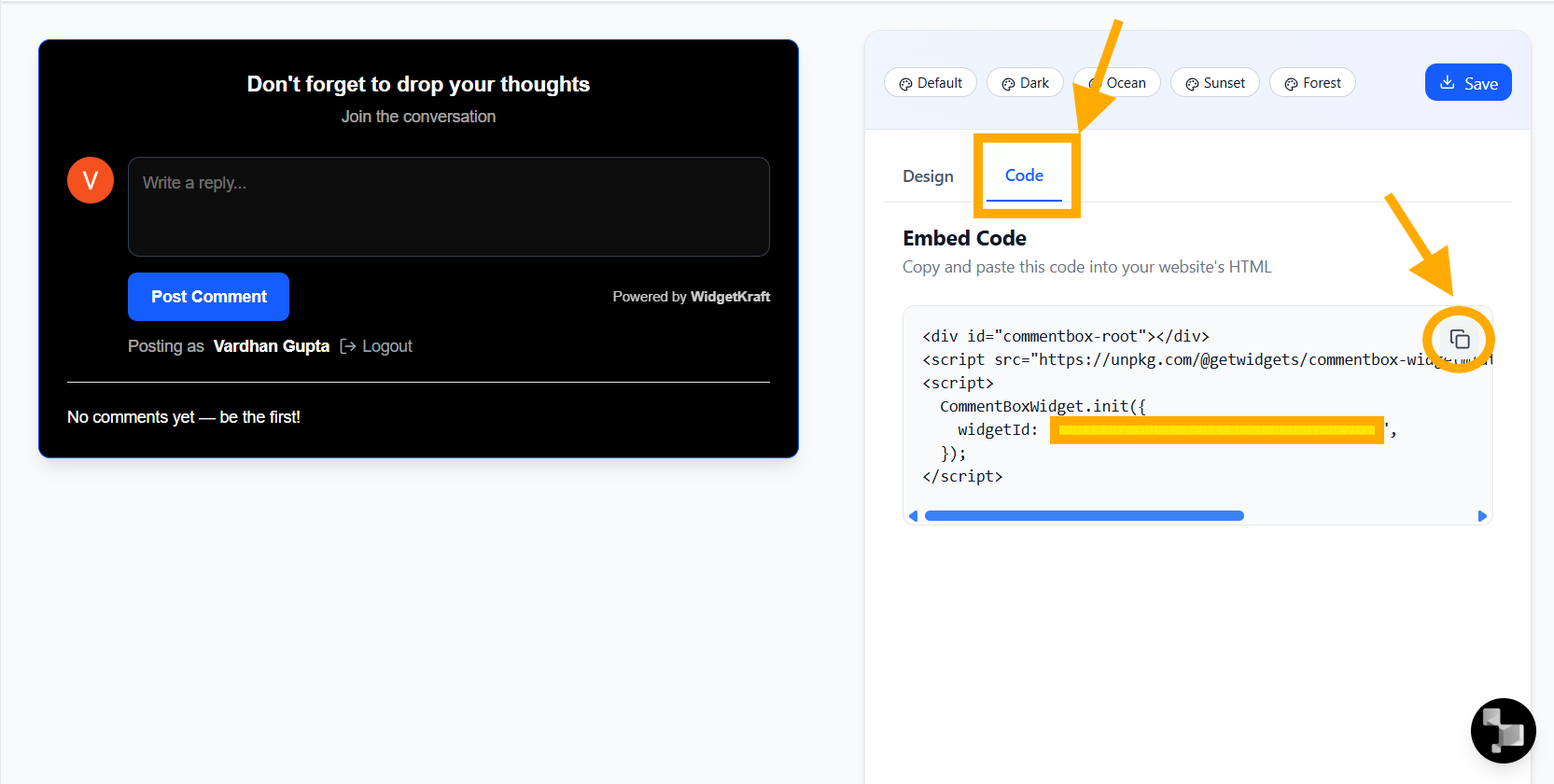The width and height of the screenshot is (1554, 784).
Task: Focus the 'Write a reply...' text box
Action: 448,206
